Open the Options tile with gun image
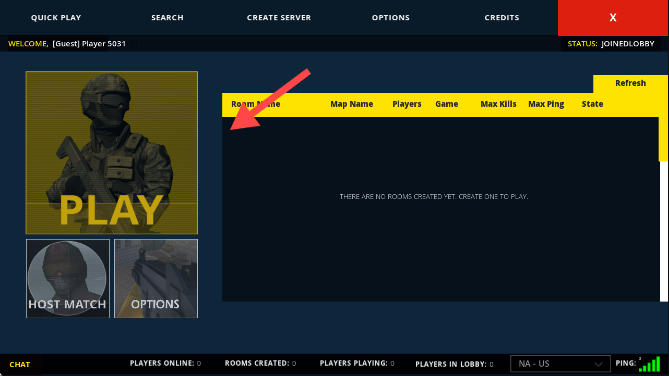 point(156,278)
